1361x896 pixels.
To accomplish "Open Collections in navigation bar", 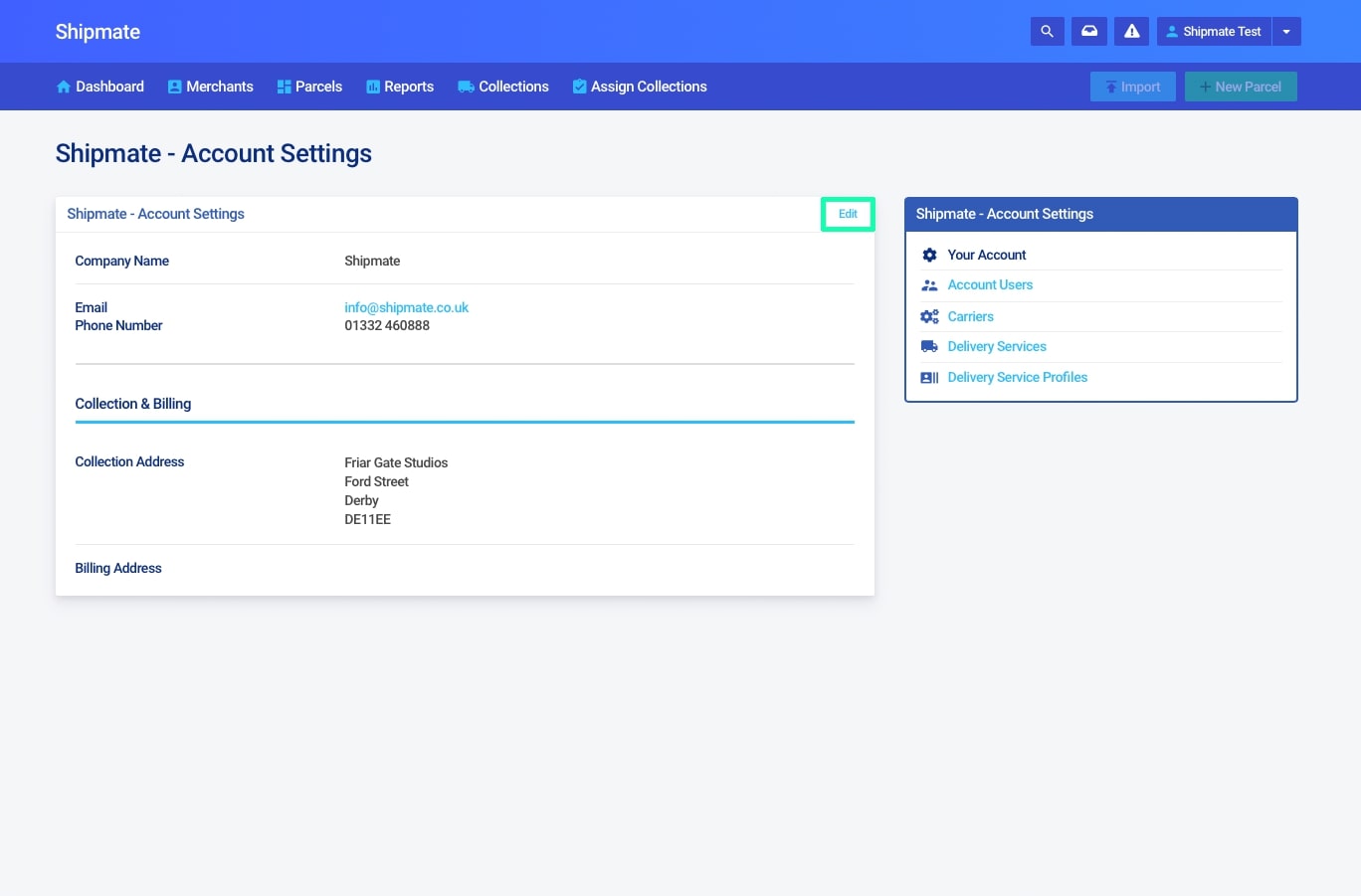I will (503, 87).
